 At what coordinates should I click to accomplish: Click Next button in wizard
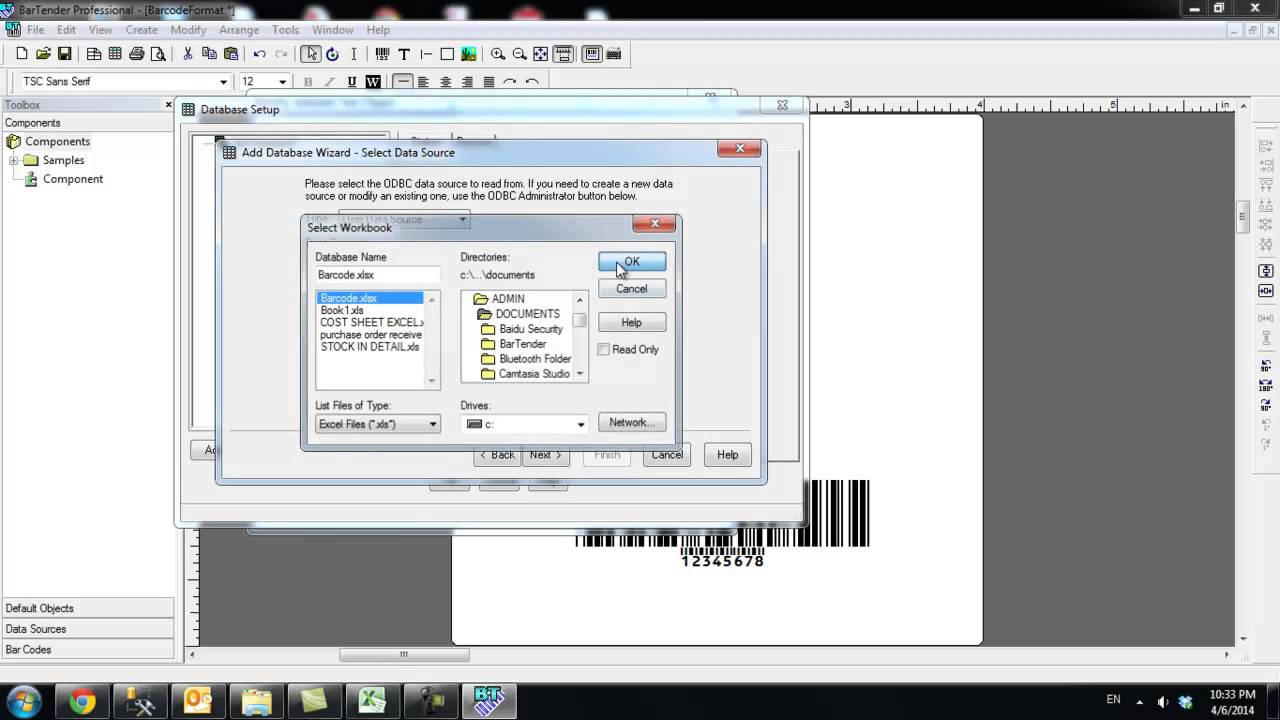(x=546, y=455)
